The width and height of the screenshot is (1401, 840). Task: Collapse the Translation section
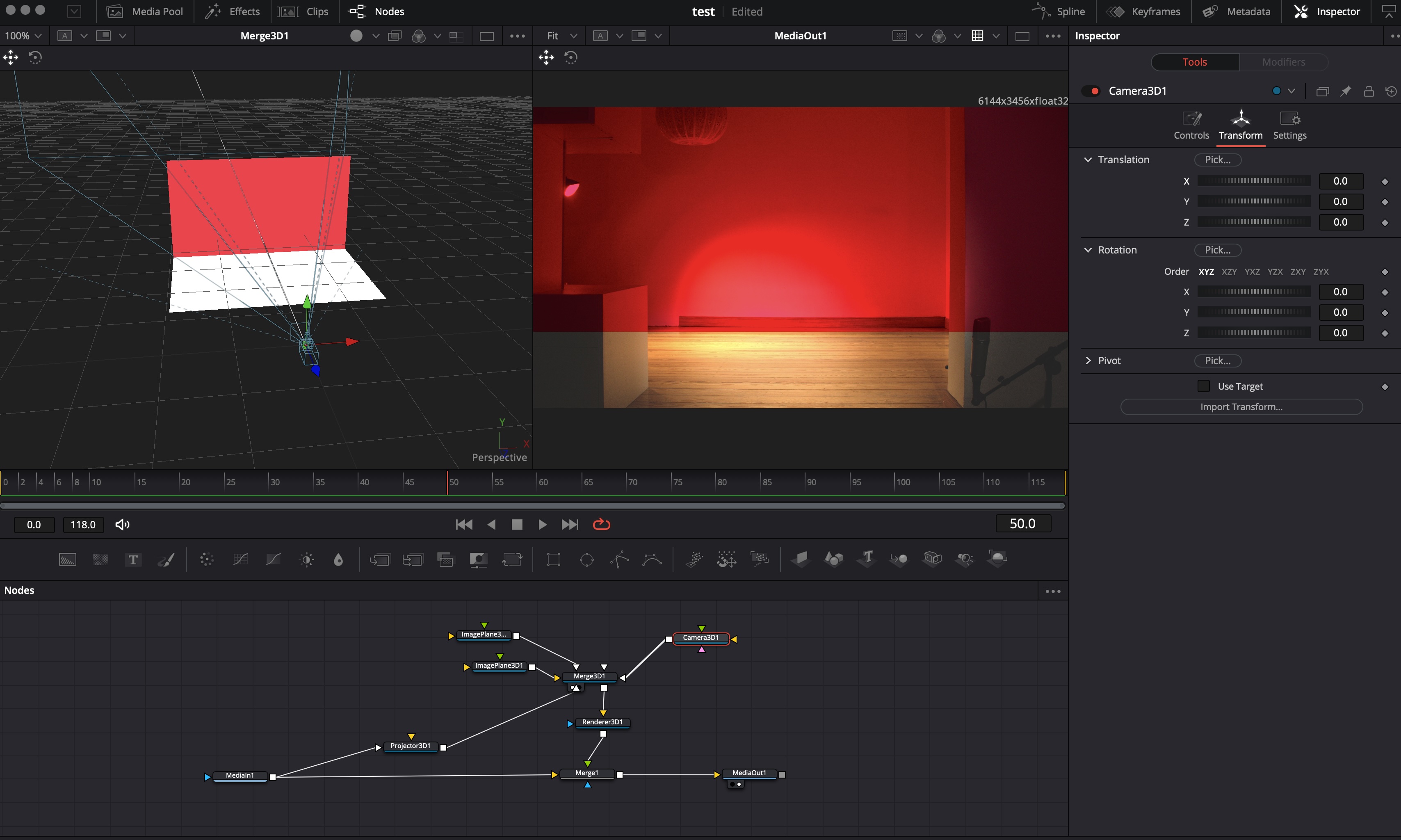tap(1088, 160)
